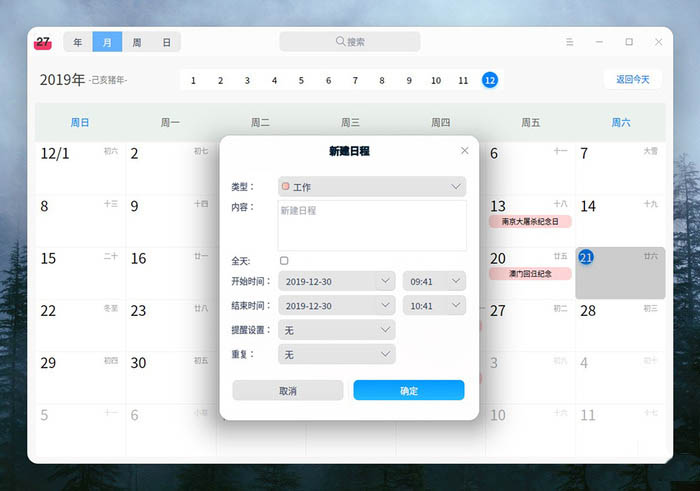Select date 12/1 cell
Viewport: 700px width, 491px height.
pos(80,168)
